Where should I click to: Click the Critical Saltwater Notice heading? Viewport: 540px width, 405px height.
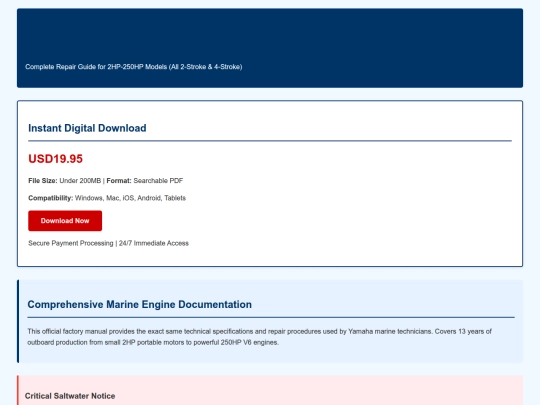pyautogui.click(x=70, y=396)
